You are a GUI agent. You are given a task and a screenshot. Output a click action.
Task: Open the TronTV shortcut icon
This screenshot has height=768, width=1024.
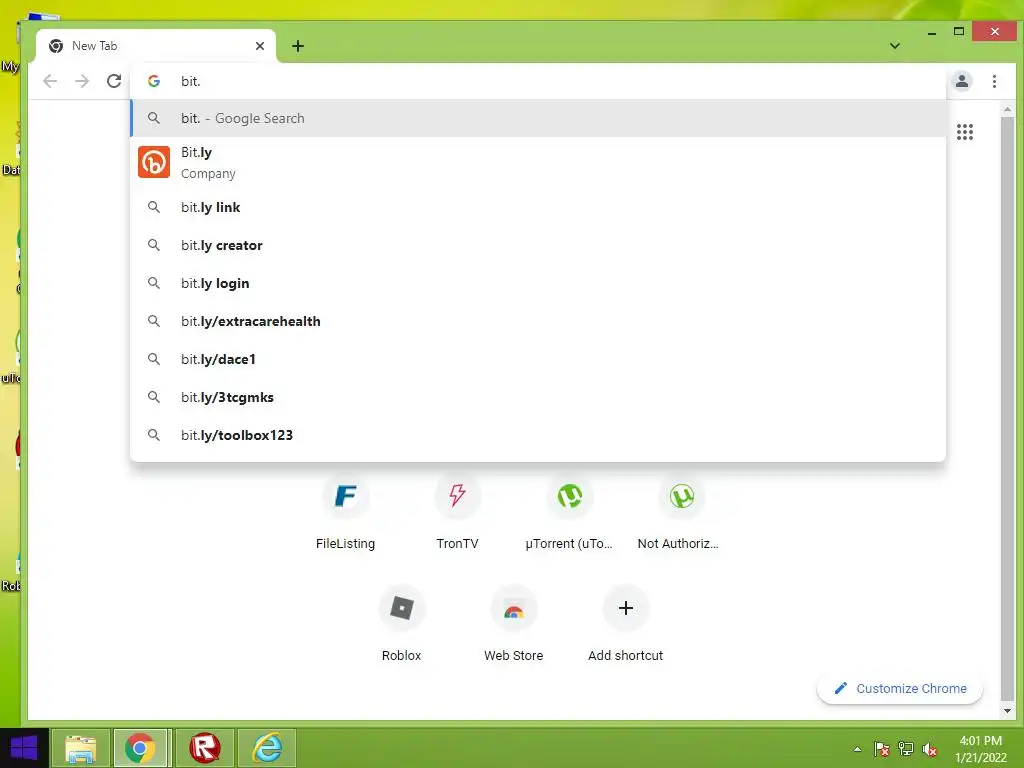457,496
